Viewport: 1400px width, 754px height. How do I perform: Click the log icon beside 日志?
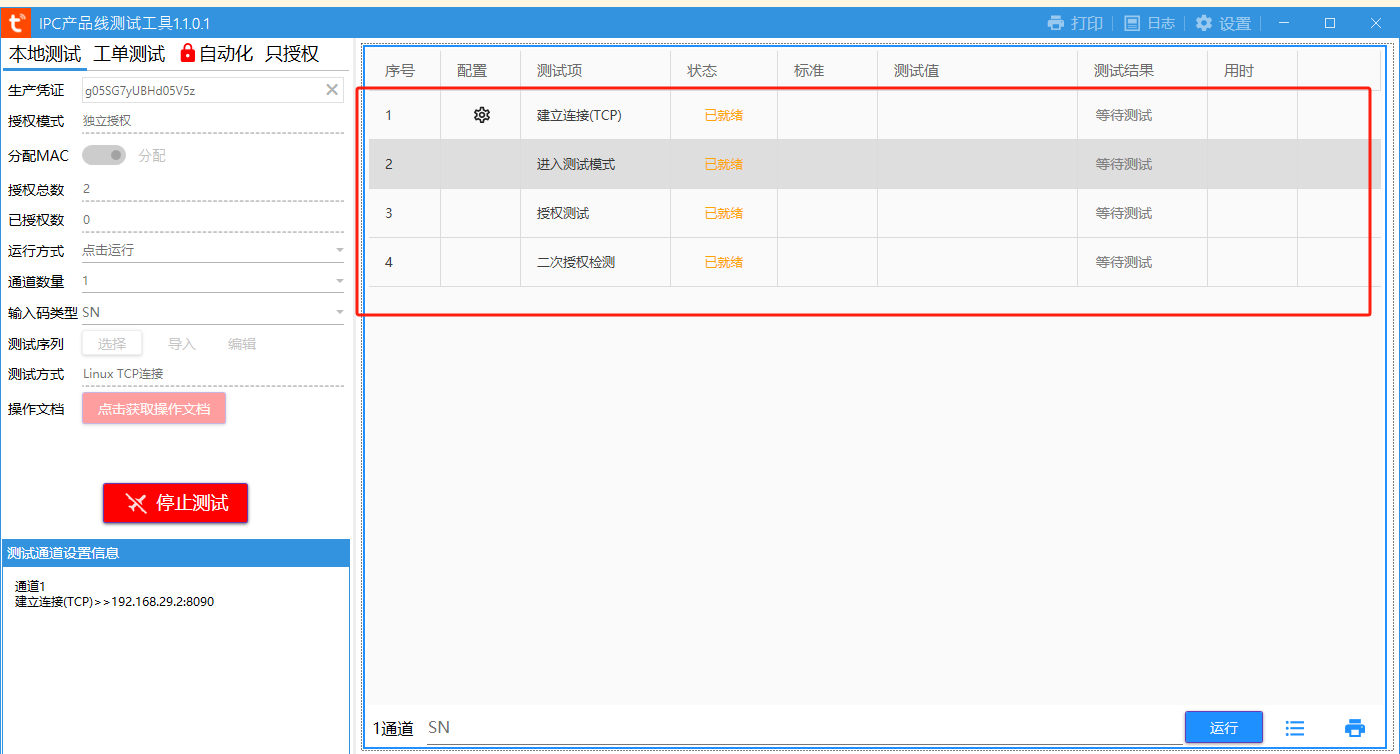point(1132,23)
